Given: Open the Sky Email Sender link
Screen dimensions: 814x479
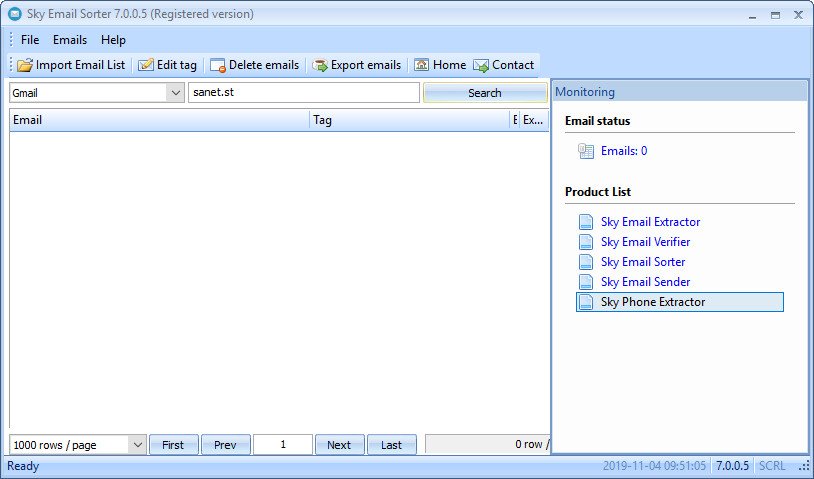Looking at the screenshot, I should click(645, 282).
